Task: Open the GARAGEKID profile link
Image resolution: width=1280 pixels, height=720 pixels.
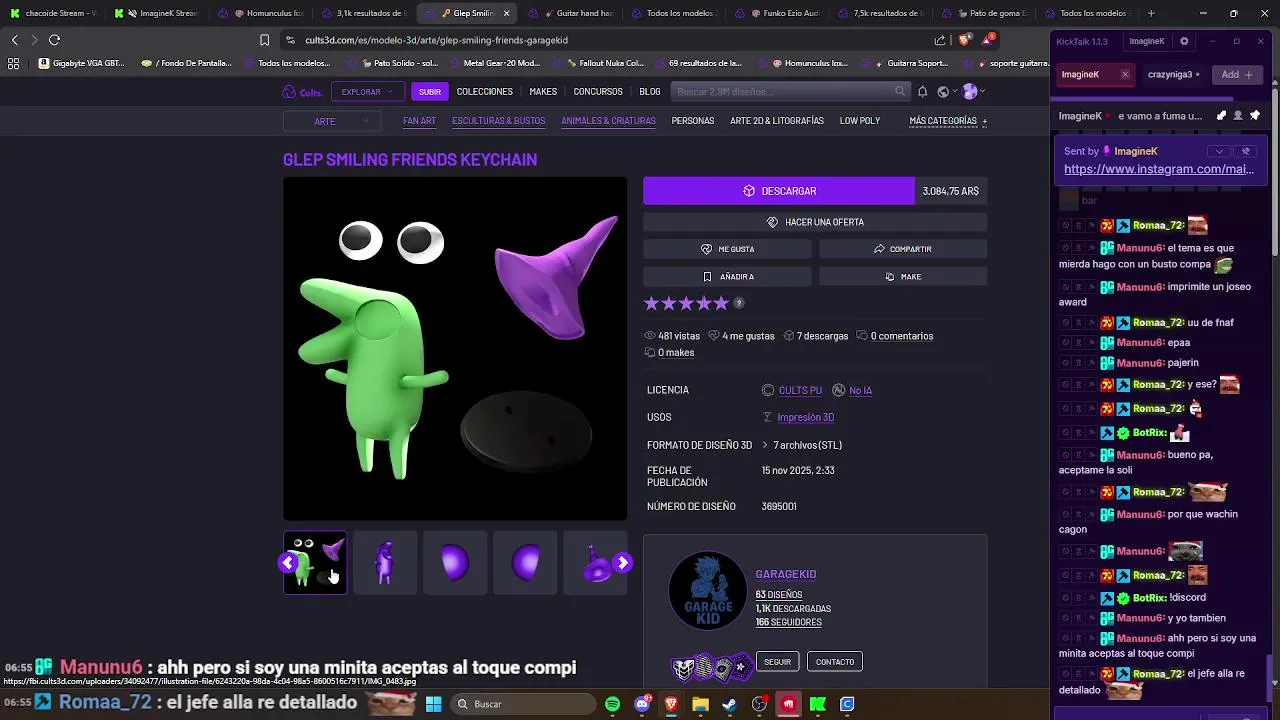Action: click(786, 574)
